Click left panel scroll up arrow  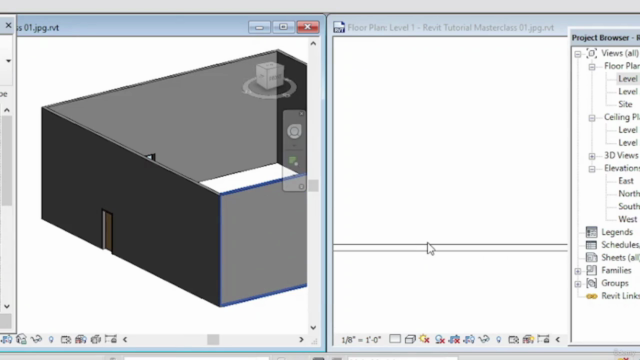[7, 110]
